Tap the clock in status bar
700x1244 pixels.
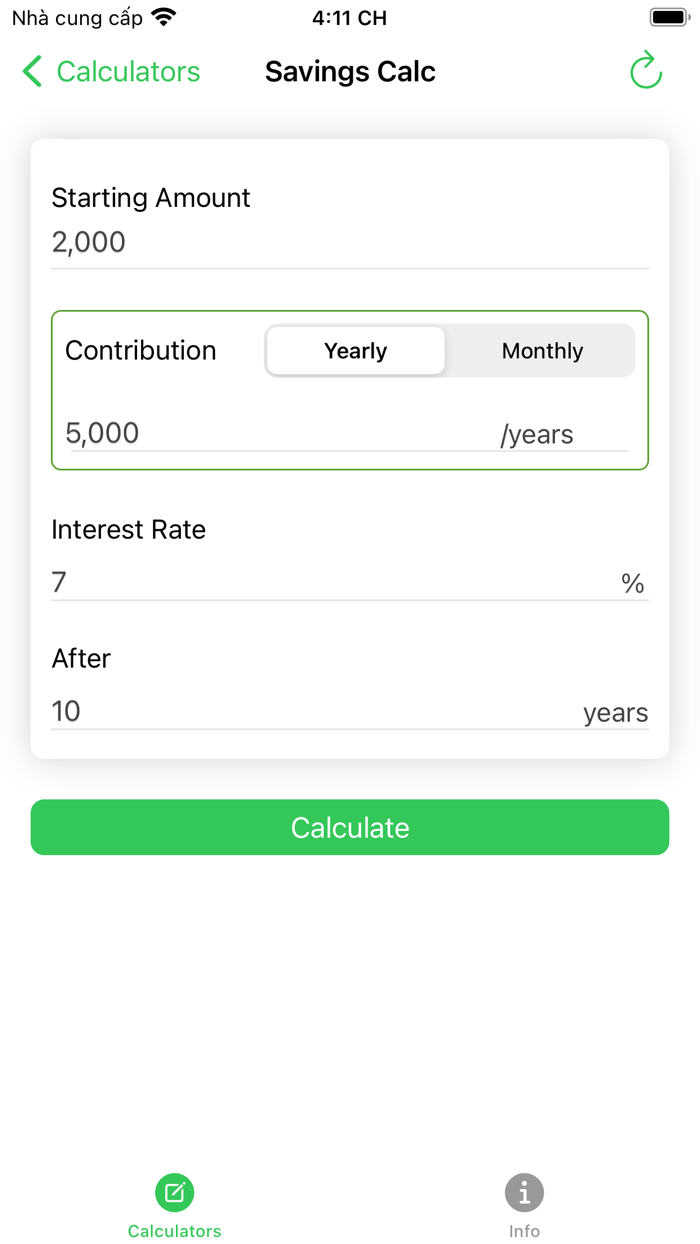point(349,15)
